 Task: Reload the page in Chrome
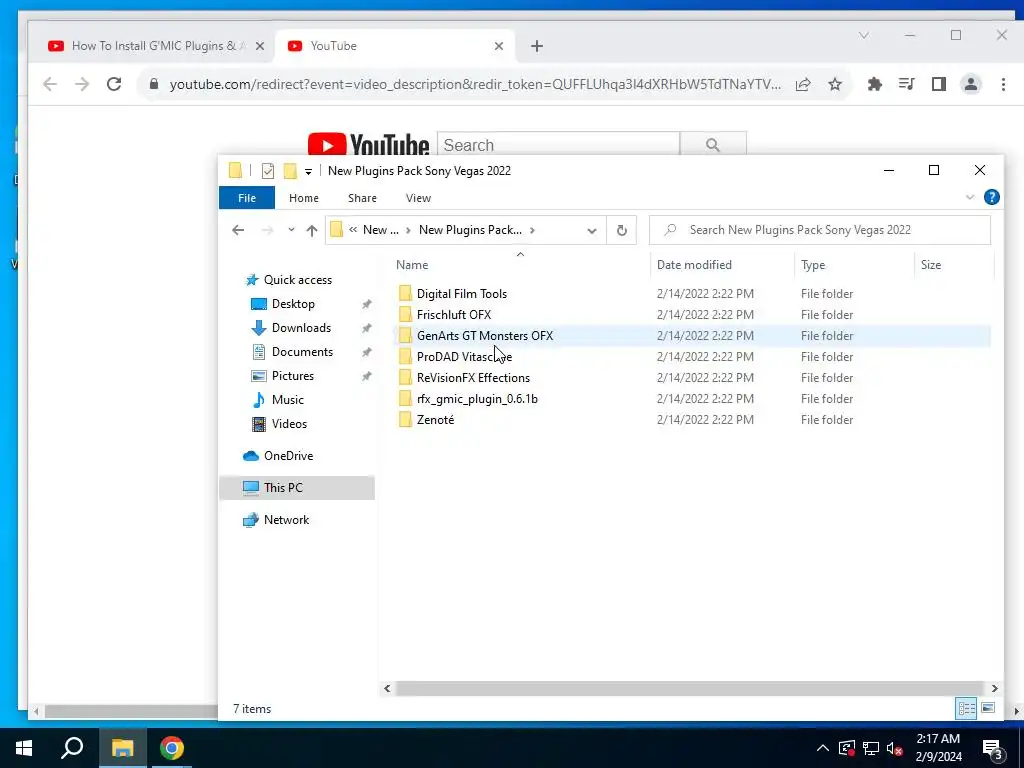(114, 84)
